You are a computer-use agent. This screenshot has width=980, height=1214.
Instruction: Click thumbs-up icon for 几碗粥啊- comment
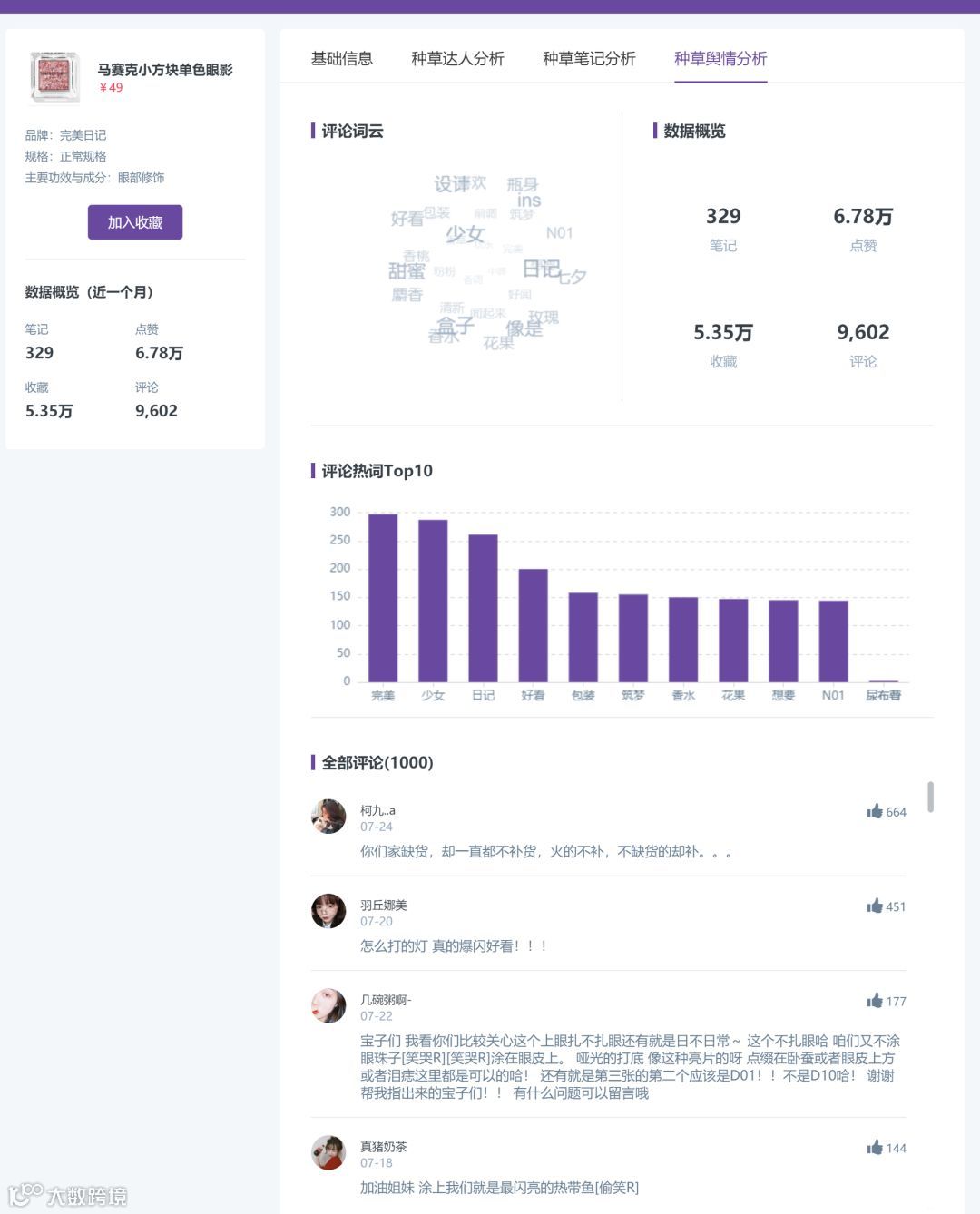click(875, 1000)
